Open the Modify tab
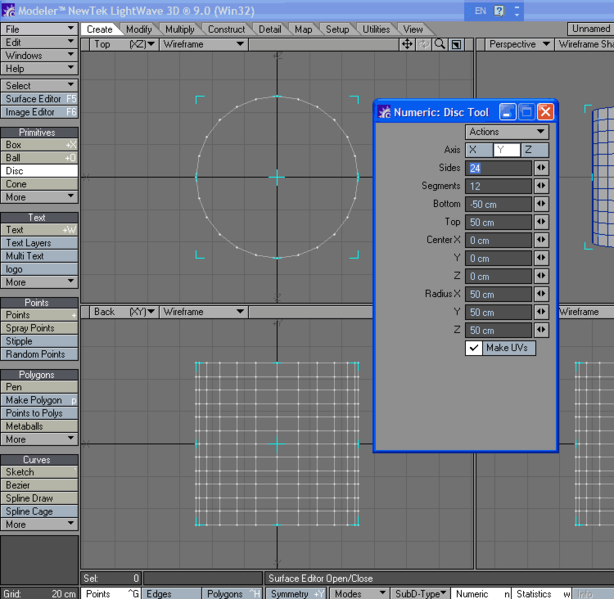The width and height of the screenshot is (614, 599). tap(139, 29)
